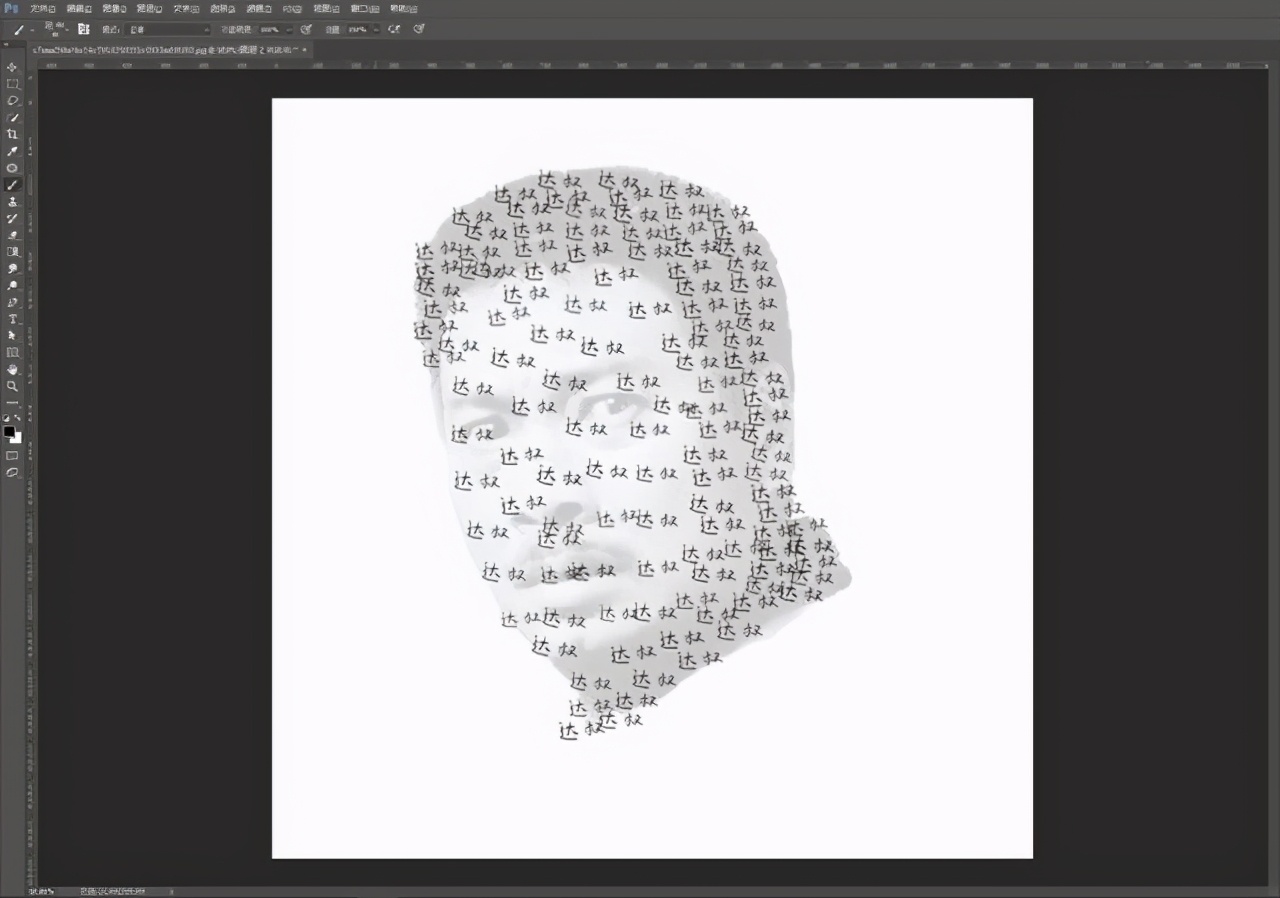The height and width of the screenshot is (898, 1280).
Task: Toggle the Brush panel button in options bar
Action: tap(84, 29)
